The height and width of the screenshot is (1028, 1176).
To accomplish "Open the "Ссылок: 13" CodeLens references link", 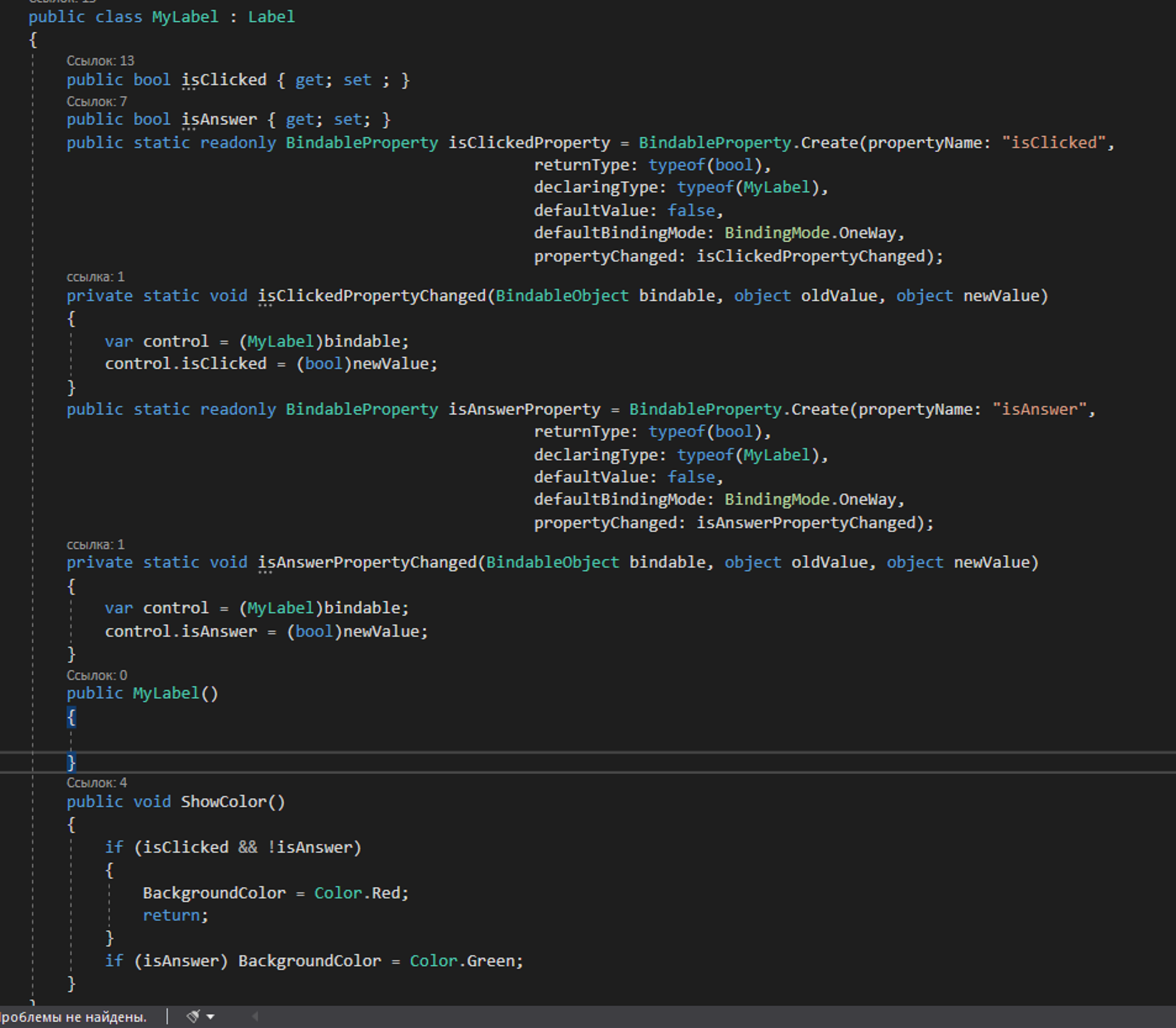I will 100,61.
